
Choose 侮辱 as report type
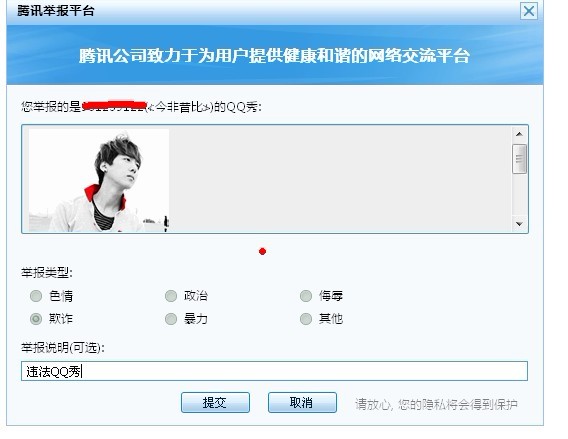(x=306, y=296)
